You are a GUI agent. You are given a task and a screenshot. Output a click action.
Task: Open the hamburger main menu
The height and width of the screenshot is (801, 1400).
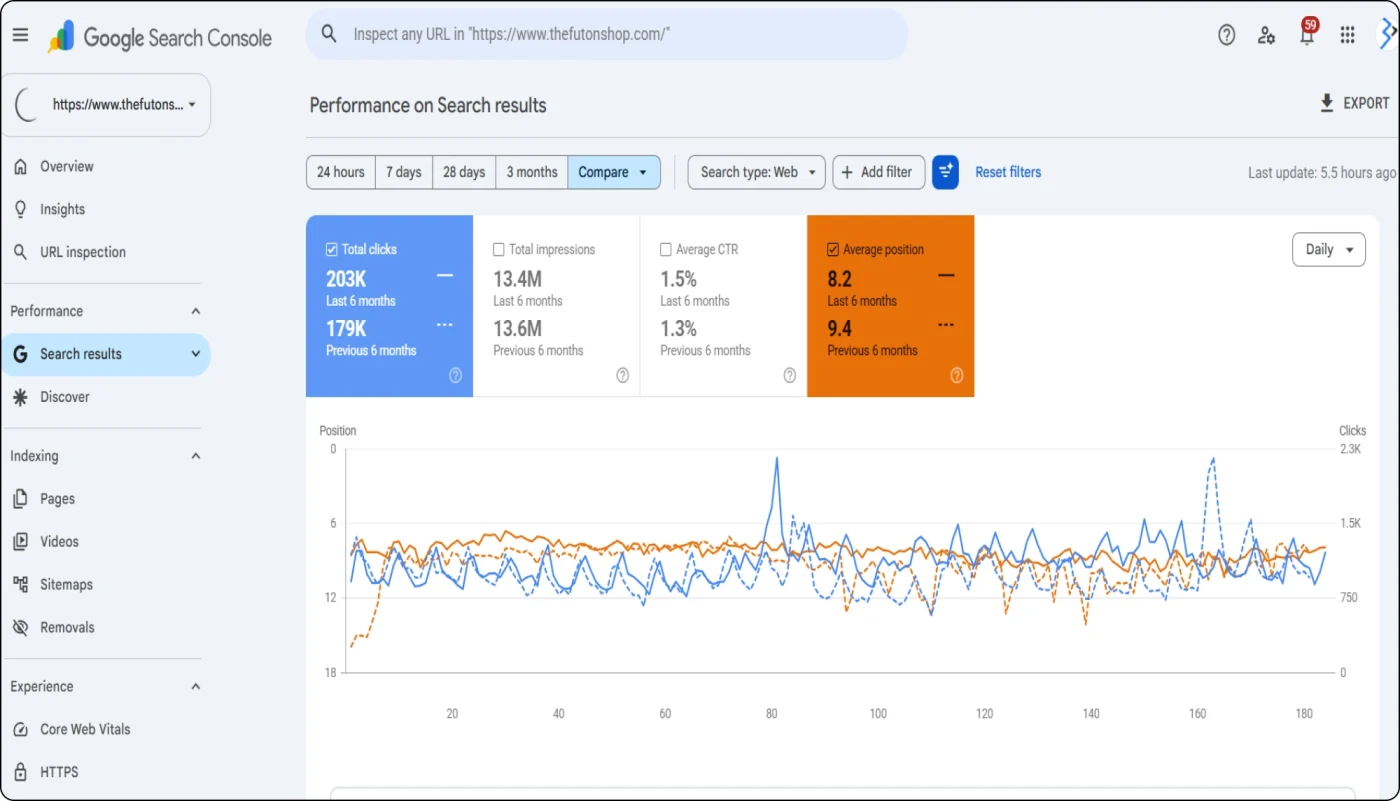20,35
